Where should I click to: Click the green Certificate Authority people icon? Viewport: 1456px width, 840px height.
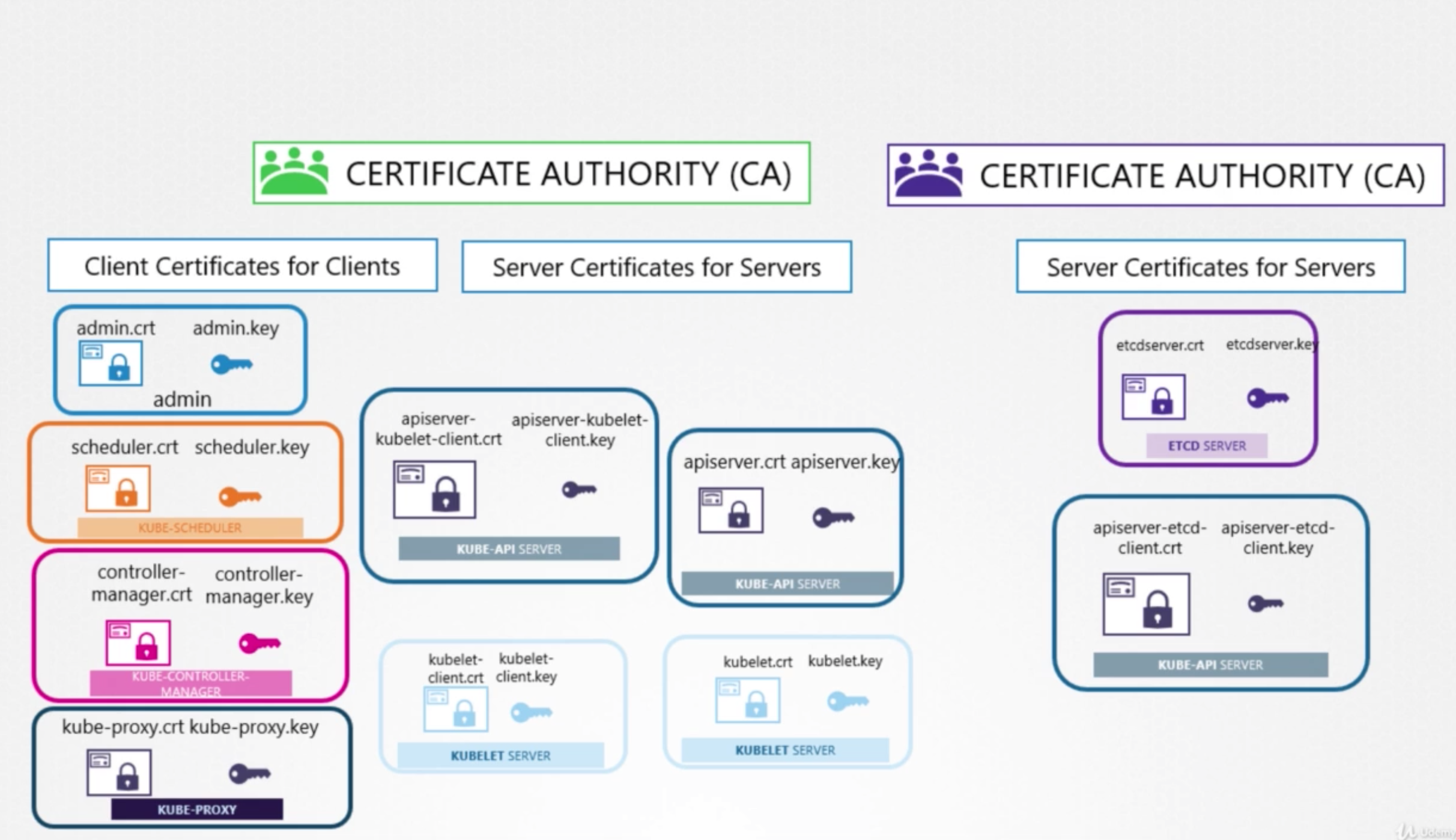click(294, 172)
